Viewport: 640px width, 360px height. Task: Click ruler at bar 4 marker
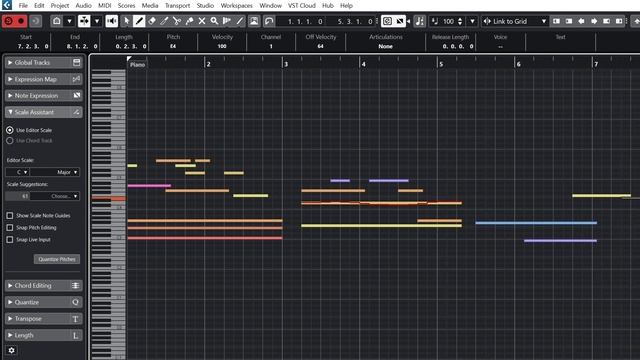click(362, 64)
